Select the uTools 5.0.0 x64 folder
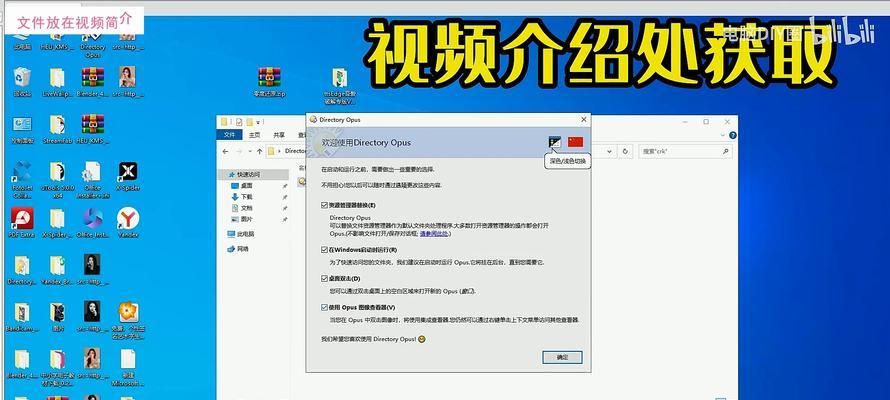890x400 pixels. pyautogui.click(x=57, y=179)
